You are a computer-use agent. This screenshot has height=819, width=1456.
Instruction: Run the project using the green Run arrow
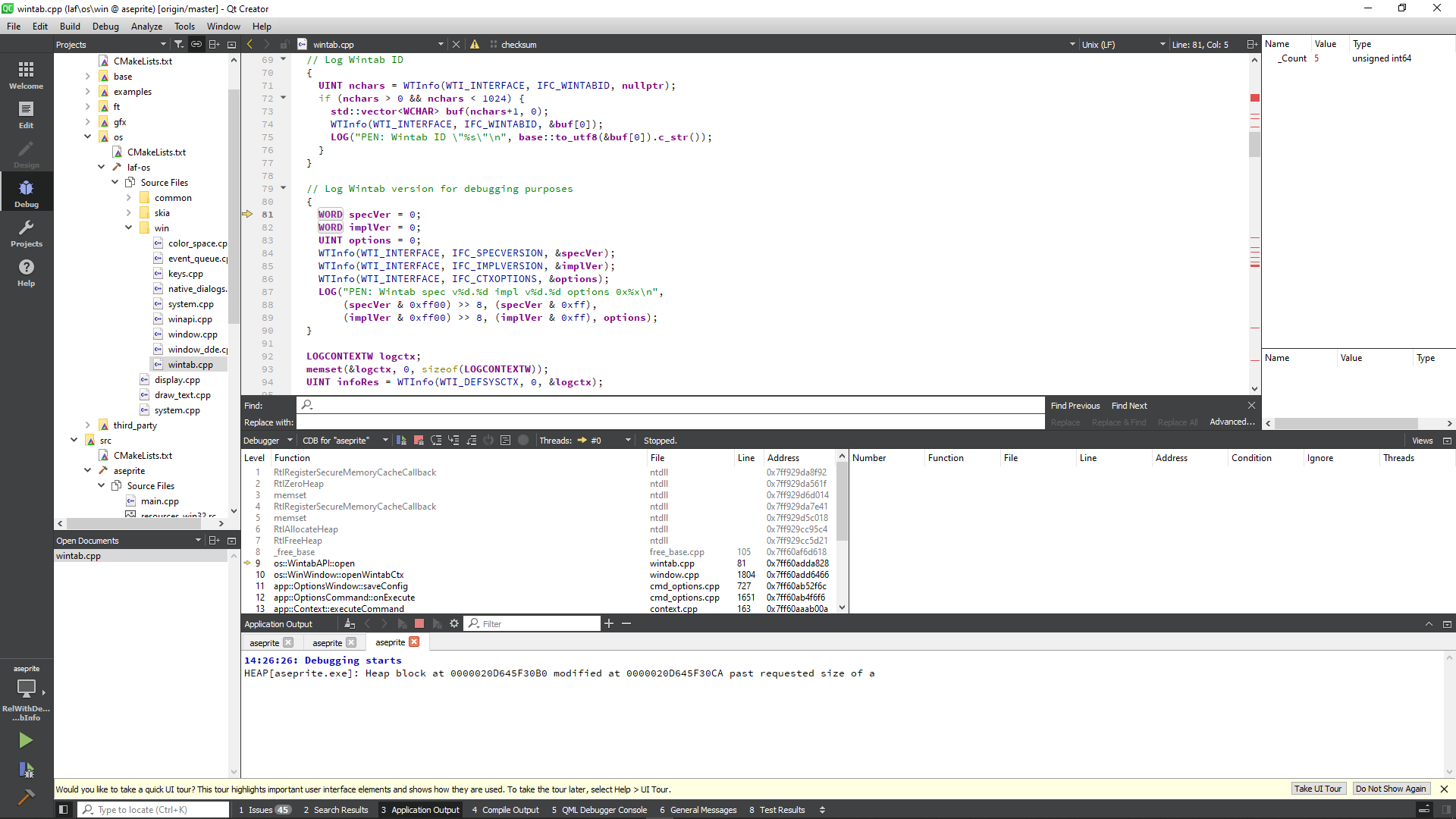26,740
